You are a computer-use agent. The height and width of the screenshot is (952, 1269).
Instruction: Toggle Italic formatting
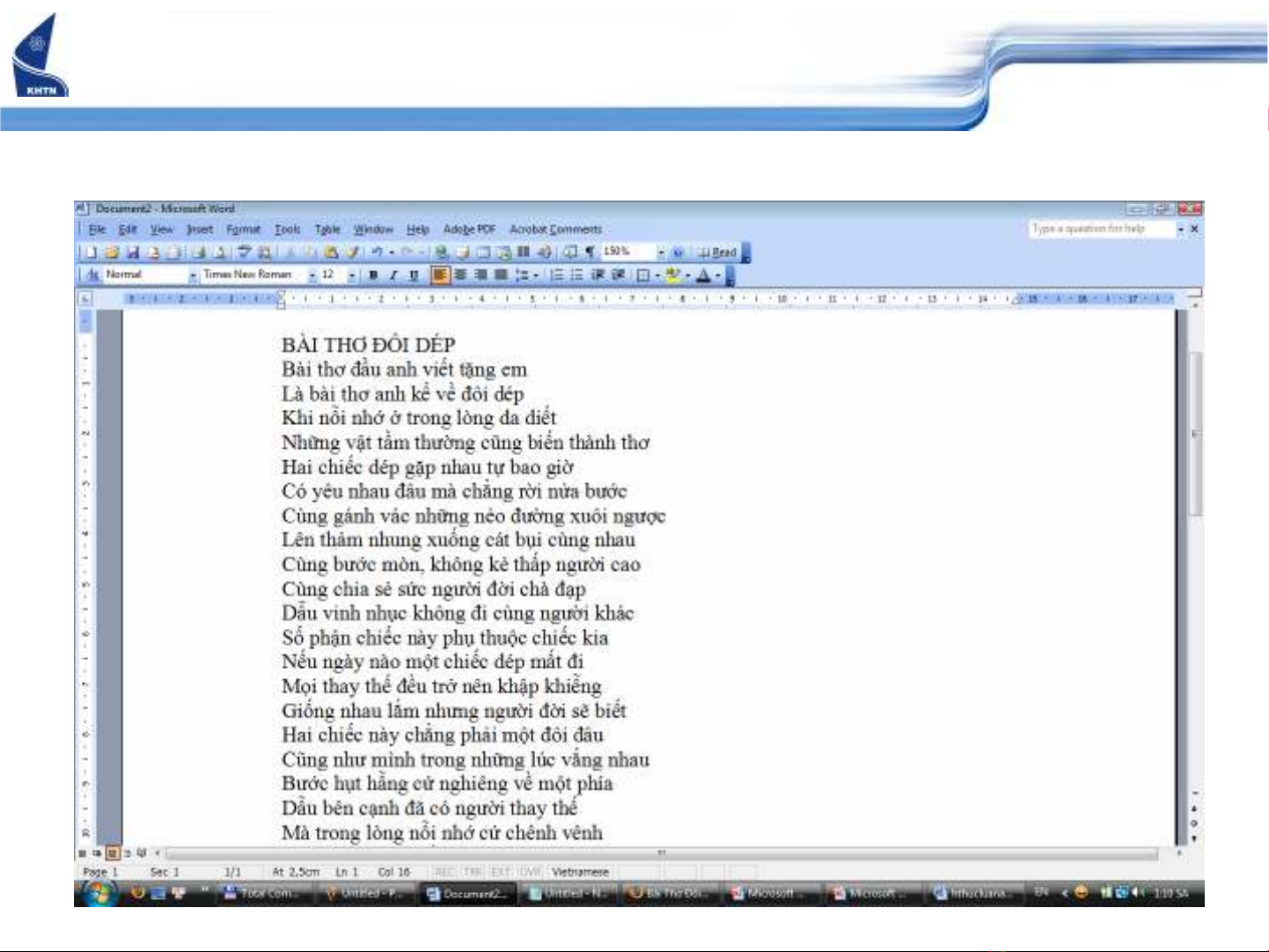point(393,275)
